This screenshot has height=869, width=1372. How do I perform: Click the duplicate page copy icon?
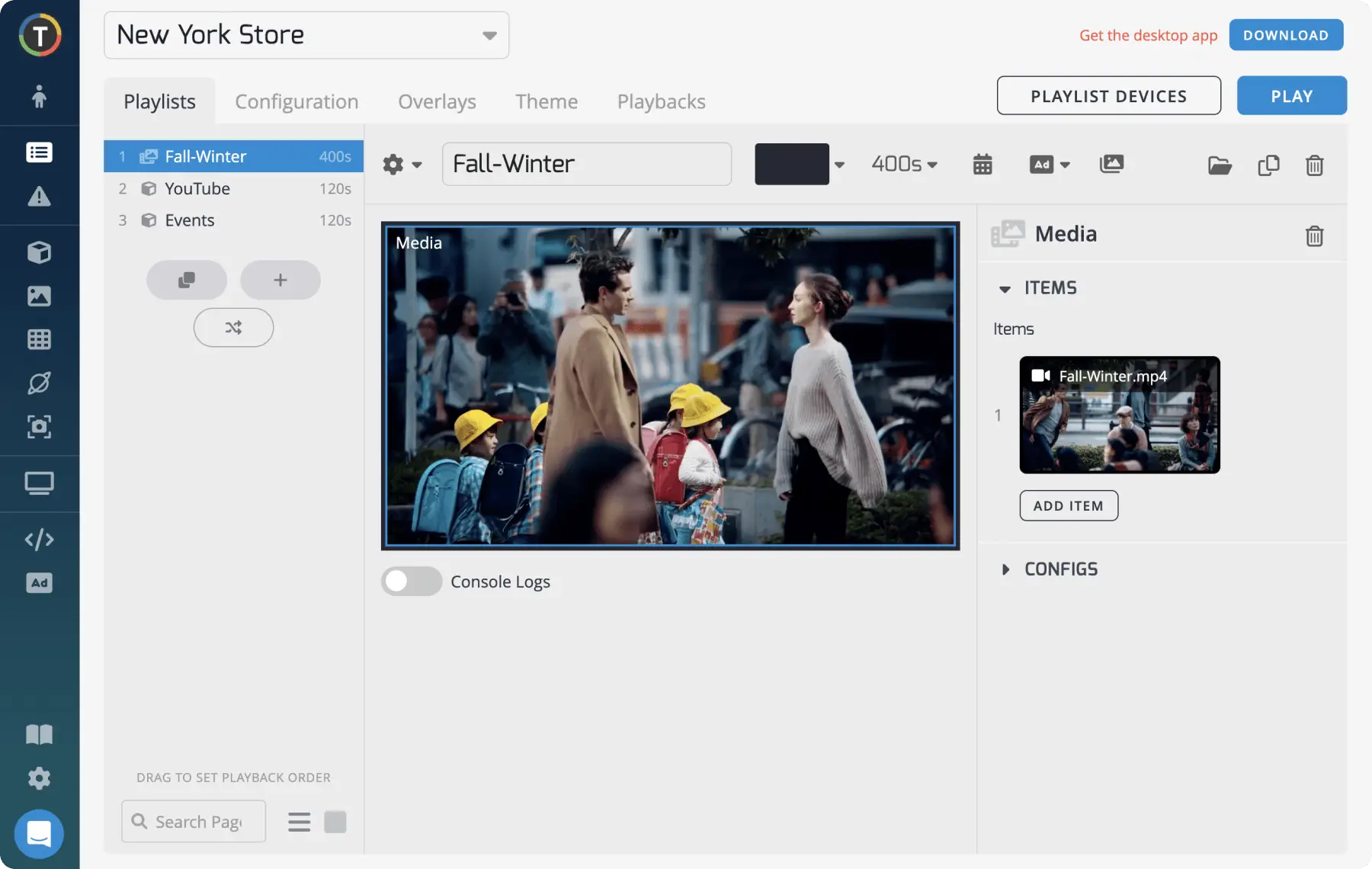pos(1268,165)
